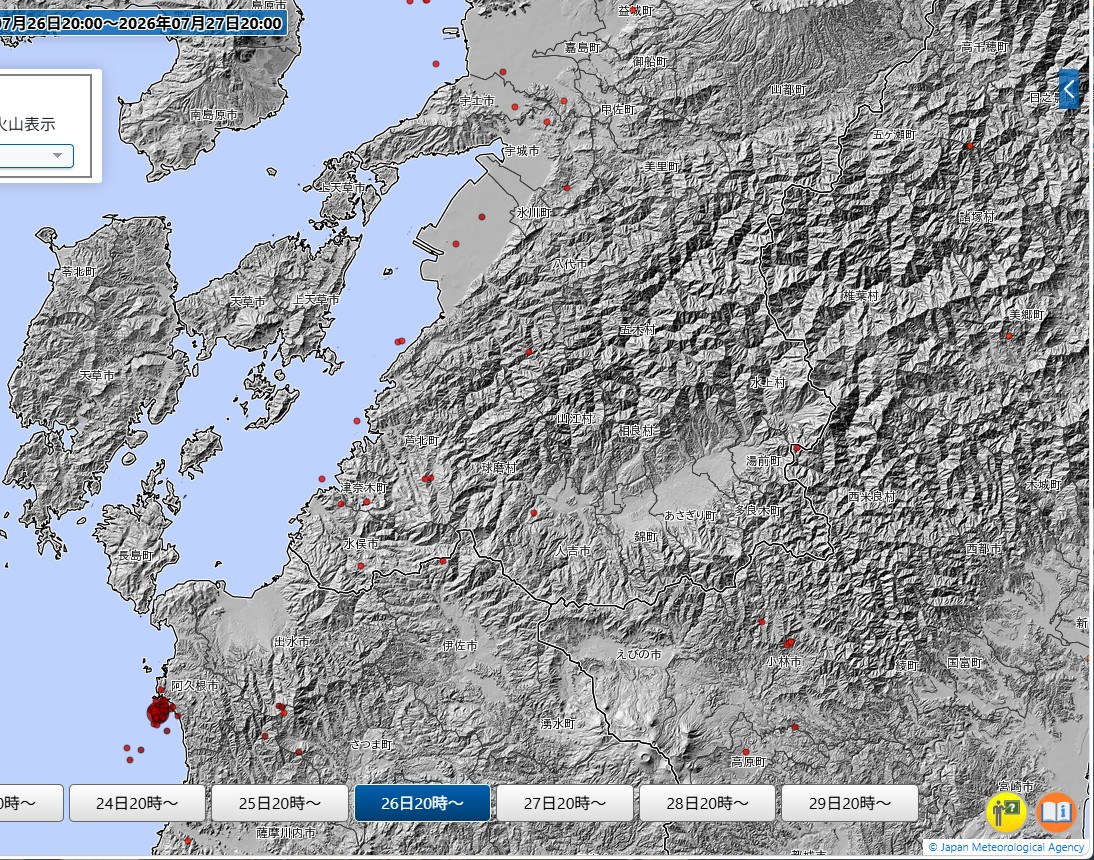This screenshot has width=1094, height=860.
Task: Click the date range label at top
Action: click(142, 23)
